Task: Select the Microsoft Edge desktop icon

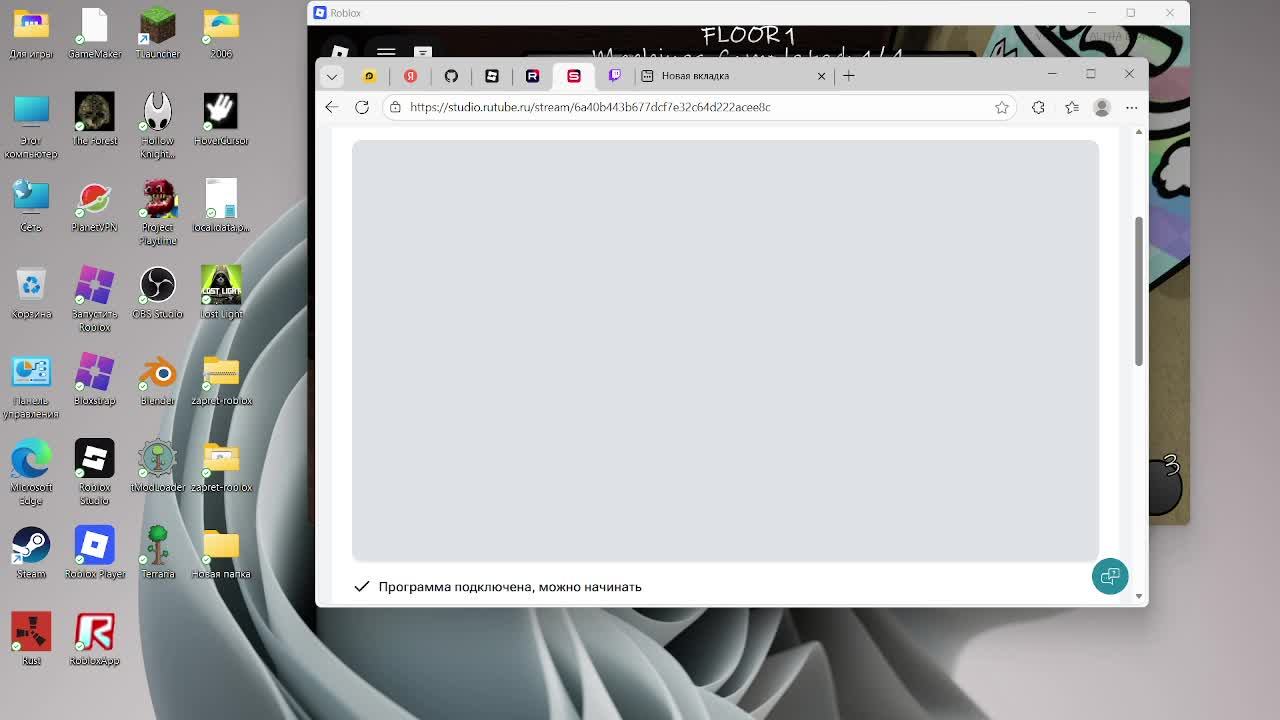Action: [x=31, y=474]
